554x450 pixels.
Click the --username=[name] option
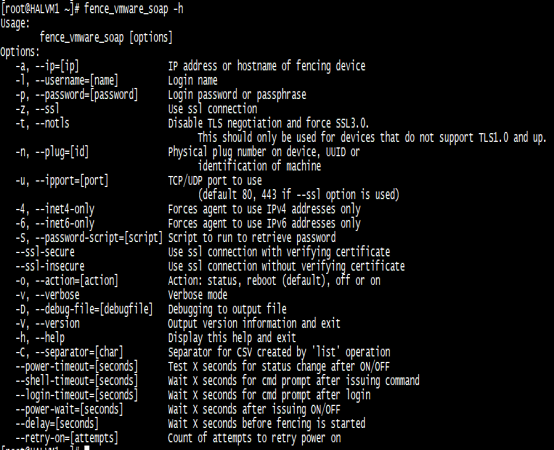click(76, 81)
